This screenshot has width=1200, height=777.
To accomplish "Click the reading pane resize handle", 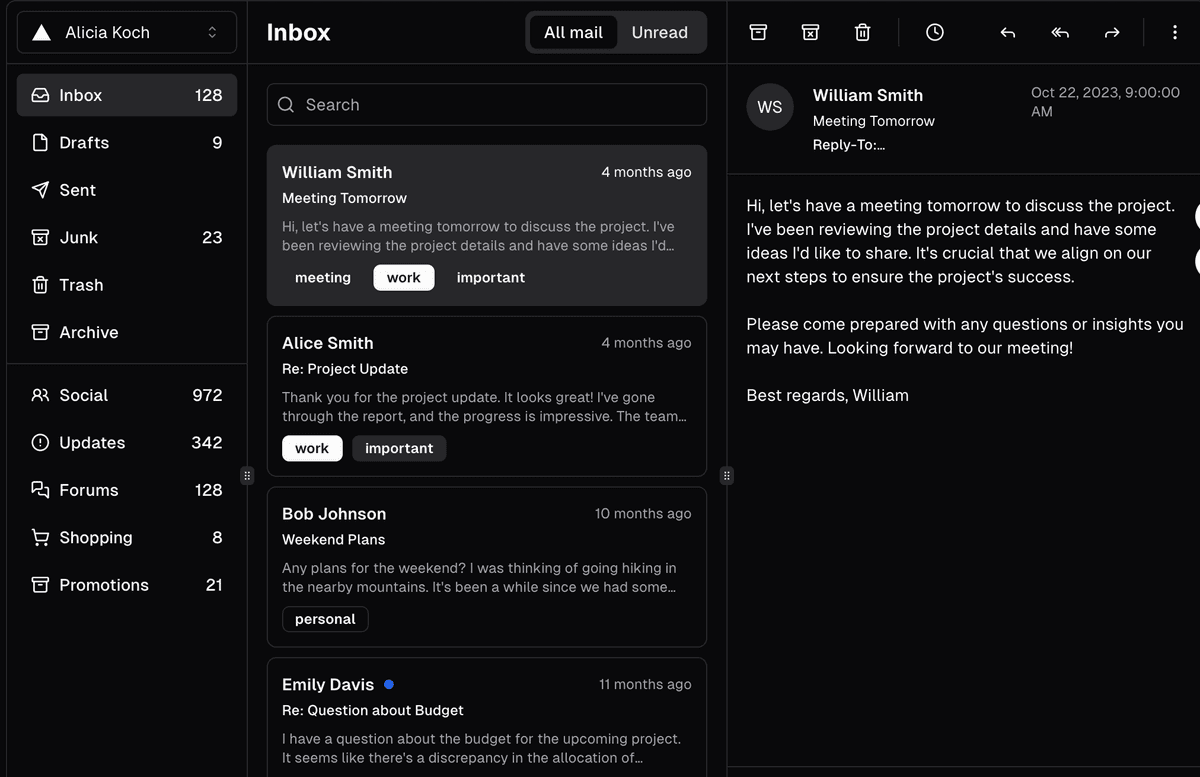I will pos(727,475).
